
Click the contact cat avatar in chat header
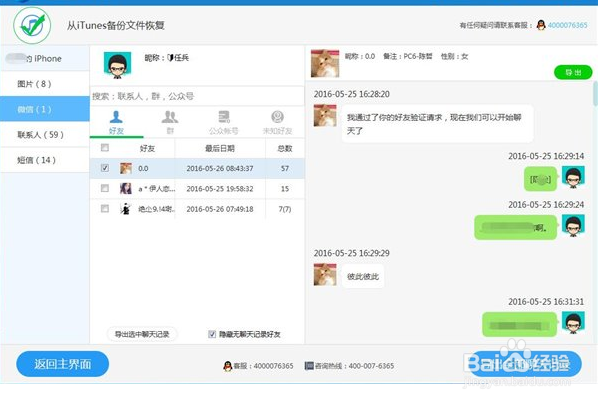point(325,63)
